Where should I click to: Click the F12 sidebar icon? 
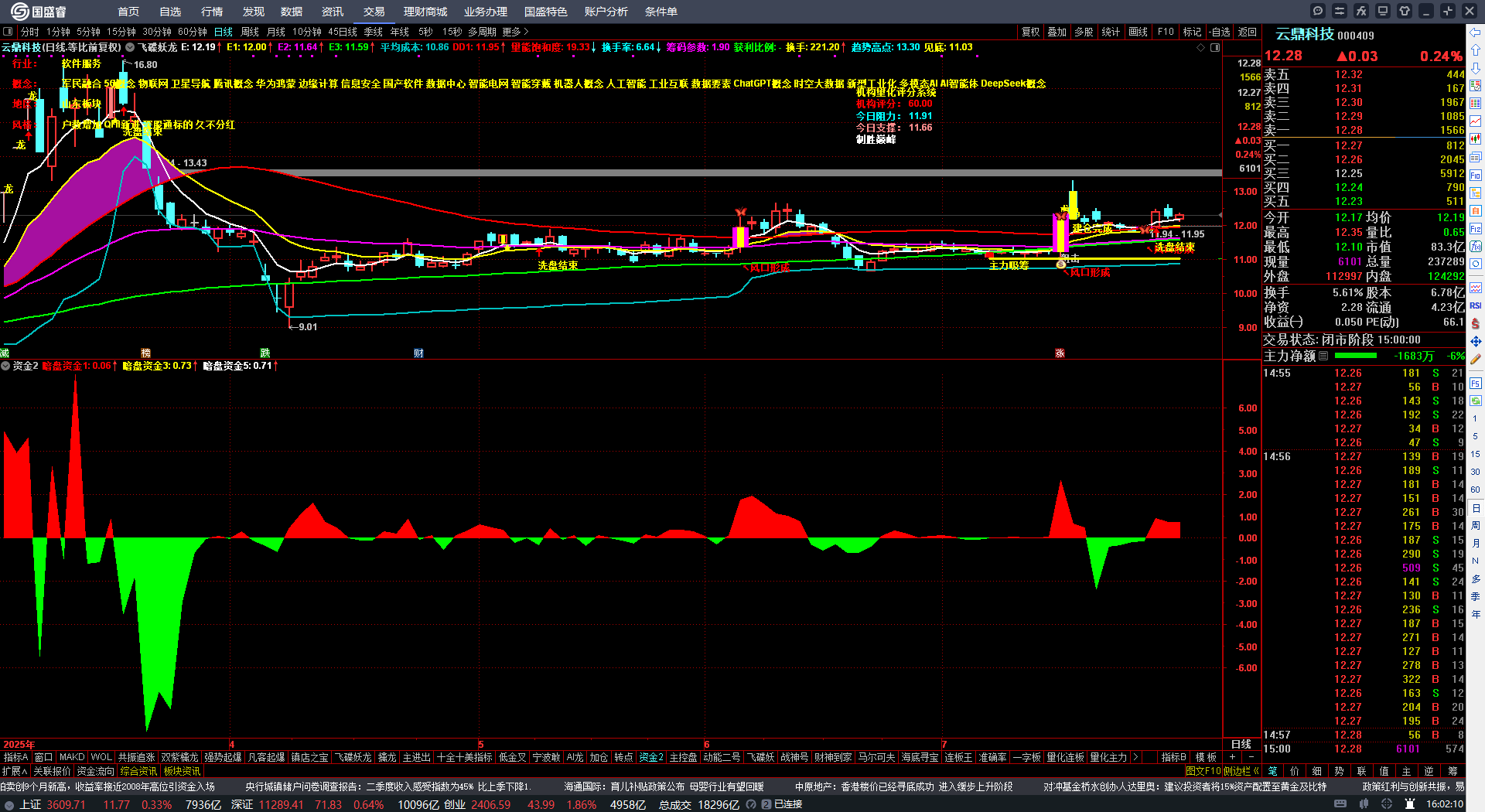[1476, 228]
